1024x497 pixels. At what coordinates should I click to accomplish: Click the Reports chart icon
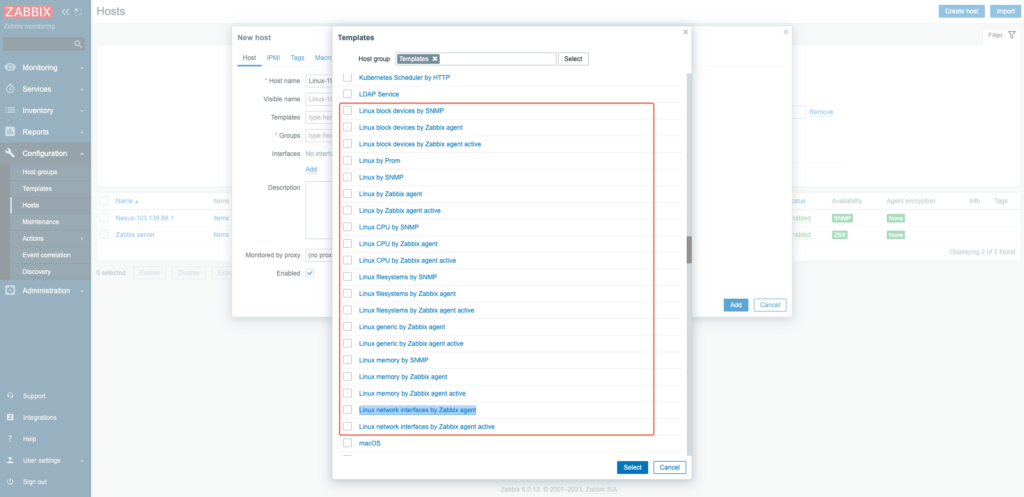(10, 132)
